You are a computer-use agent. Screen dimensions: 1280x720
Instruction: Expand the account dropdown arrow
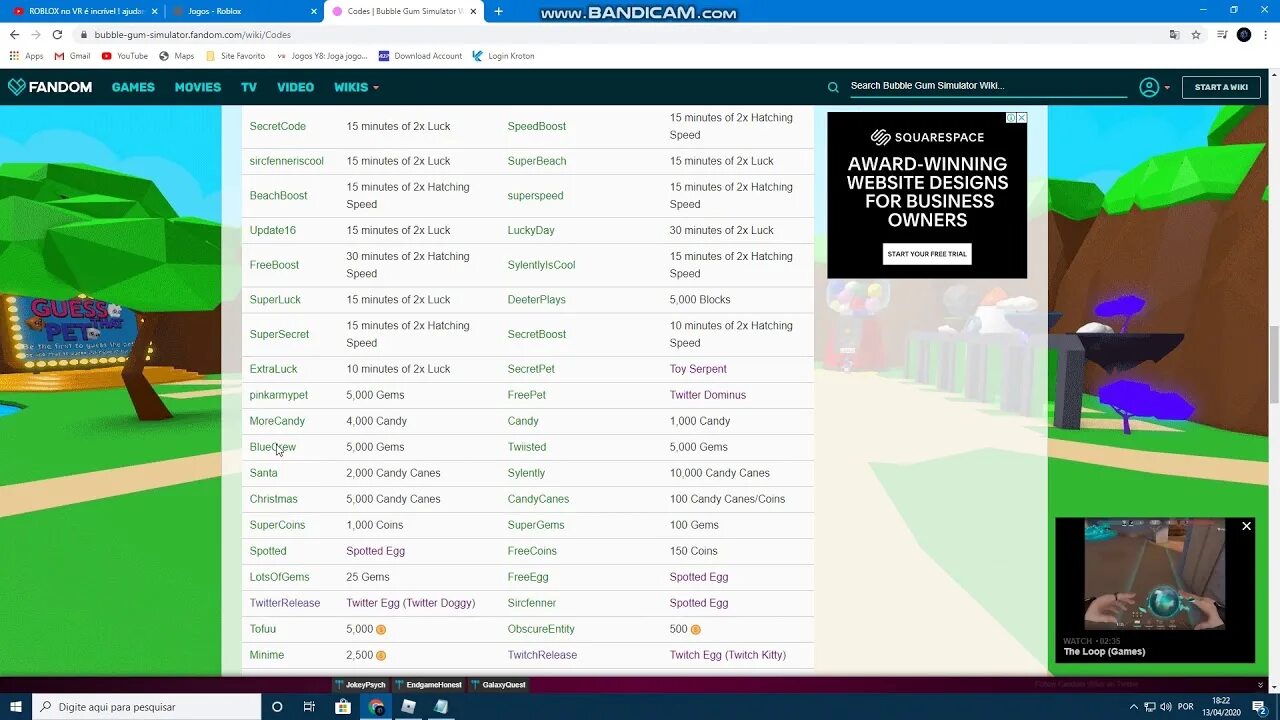(1167, 88)
